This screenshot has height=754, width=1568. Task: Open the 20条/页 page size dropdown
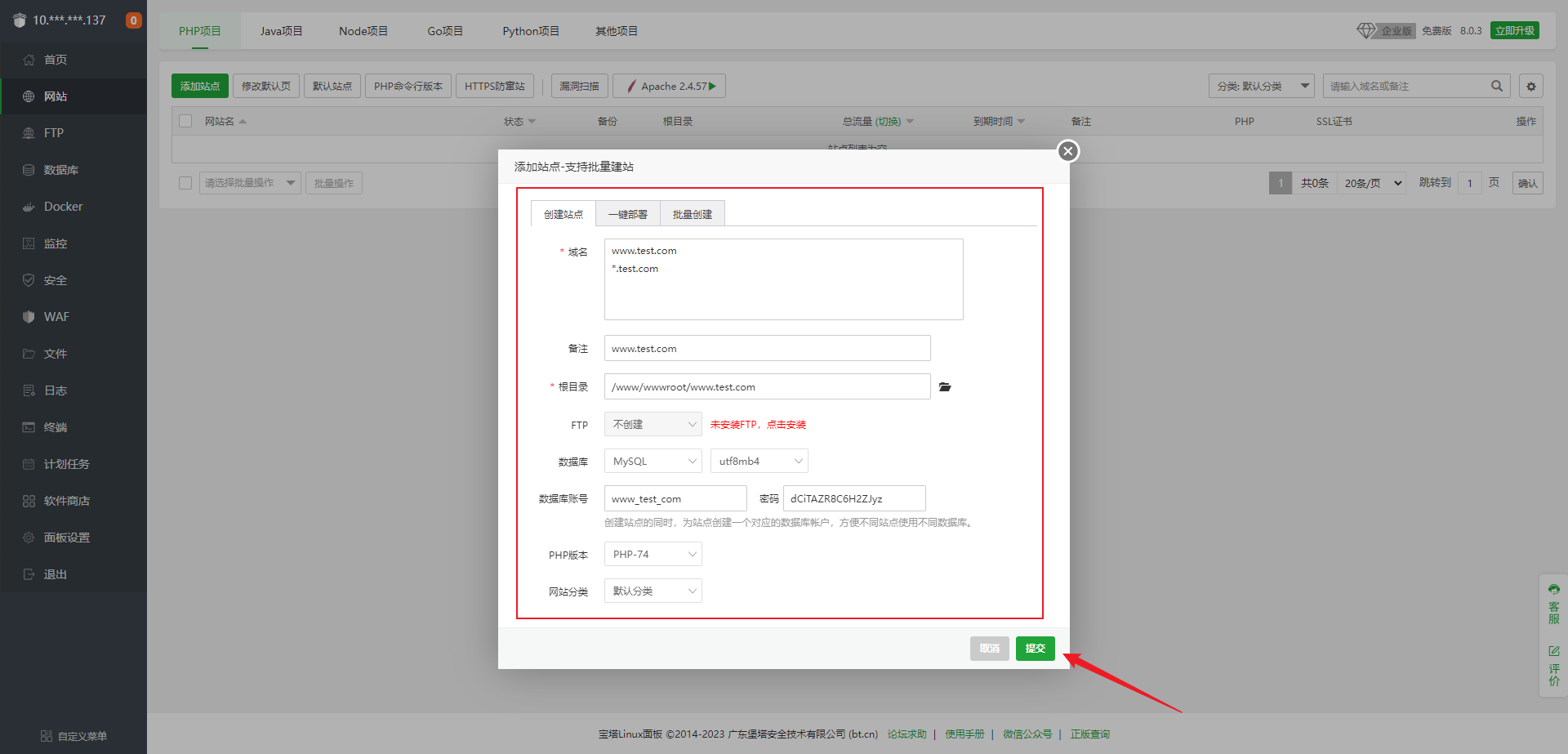[1372, 183]
